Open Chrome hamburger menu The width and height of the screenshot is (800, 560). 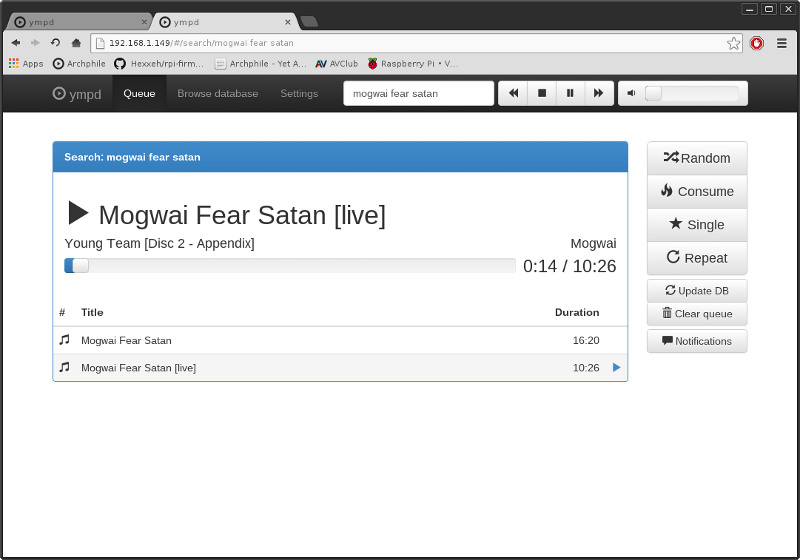point(782,43)
